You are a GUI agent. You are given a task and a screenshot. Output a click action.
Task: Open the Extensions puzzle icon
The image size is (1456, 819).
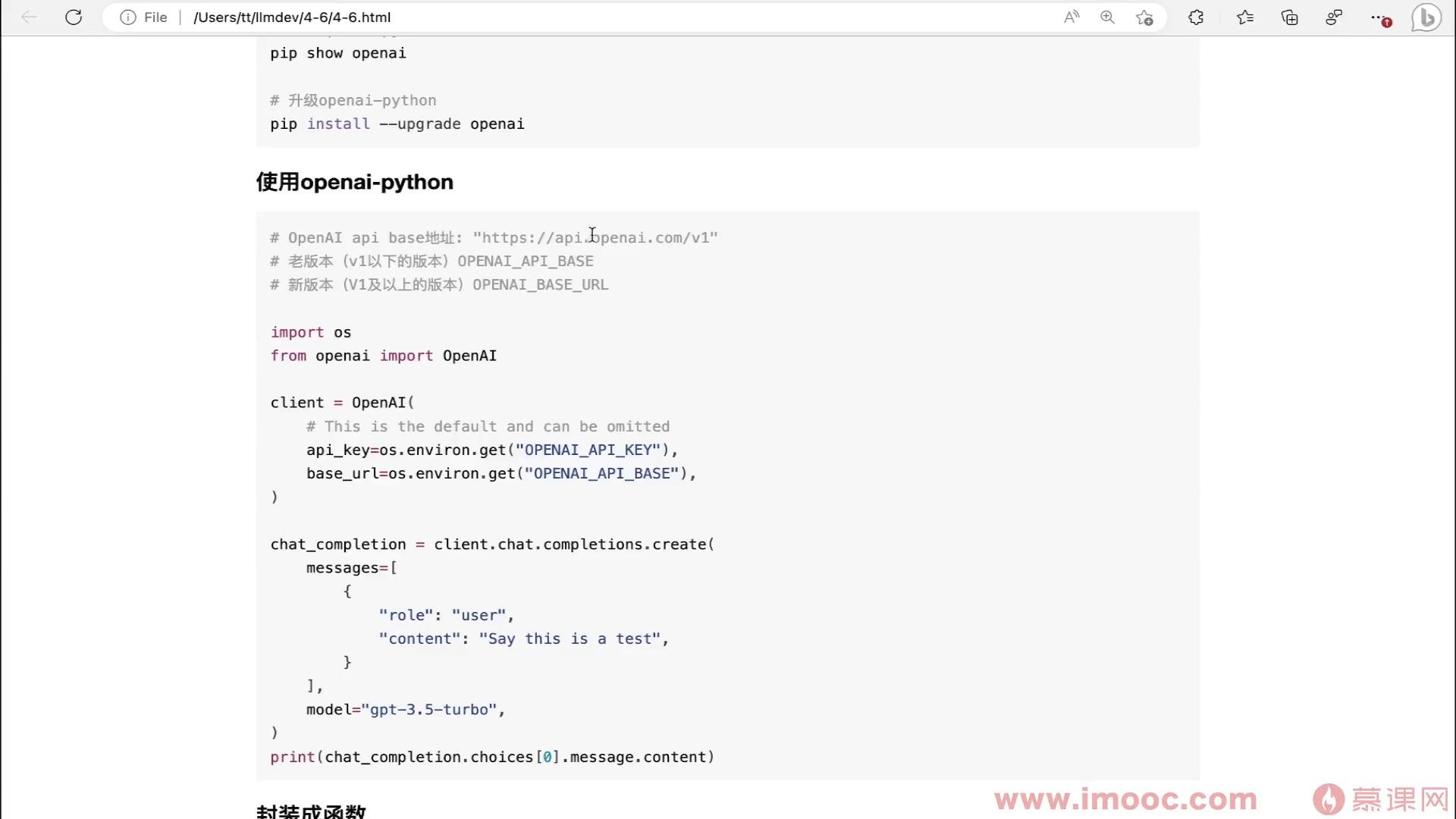coord(1196,17)
